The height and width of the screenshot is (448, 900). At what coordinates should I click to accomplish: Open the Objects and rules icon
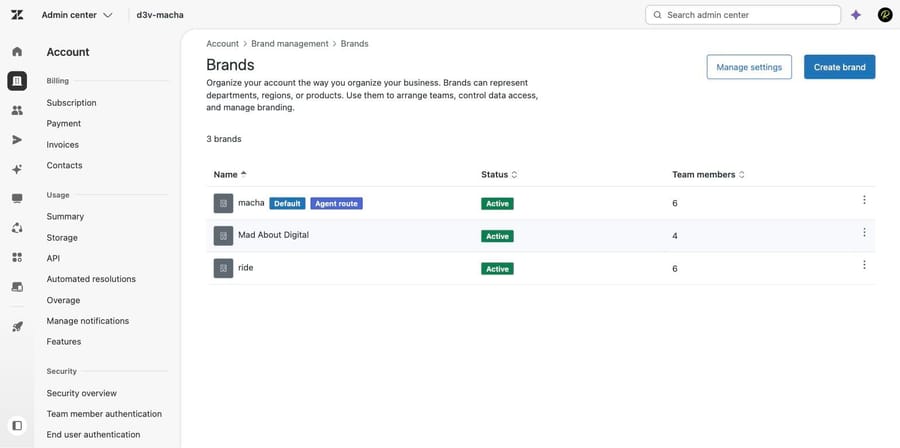tap(17, 228)
